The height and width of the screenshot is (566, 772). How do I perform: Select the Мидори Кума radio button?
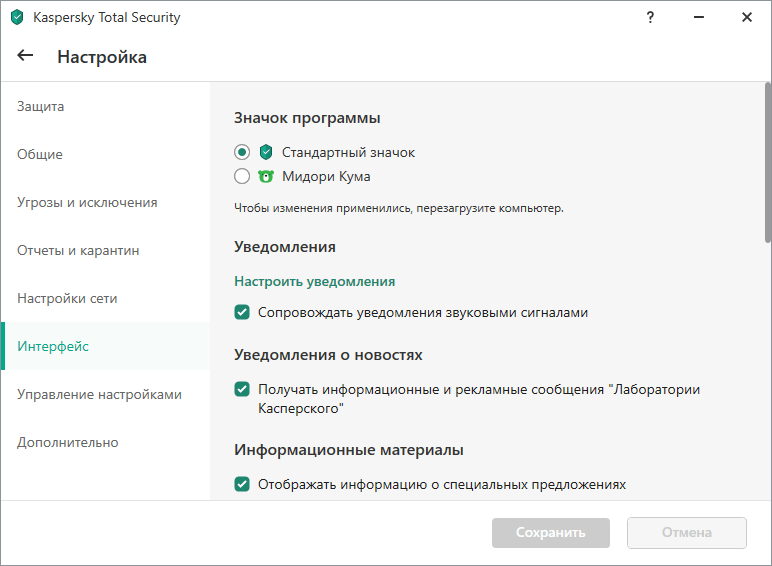pyautogui.click(x=242, y=177)
